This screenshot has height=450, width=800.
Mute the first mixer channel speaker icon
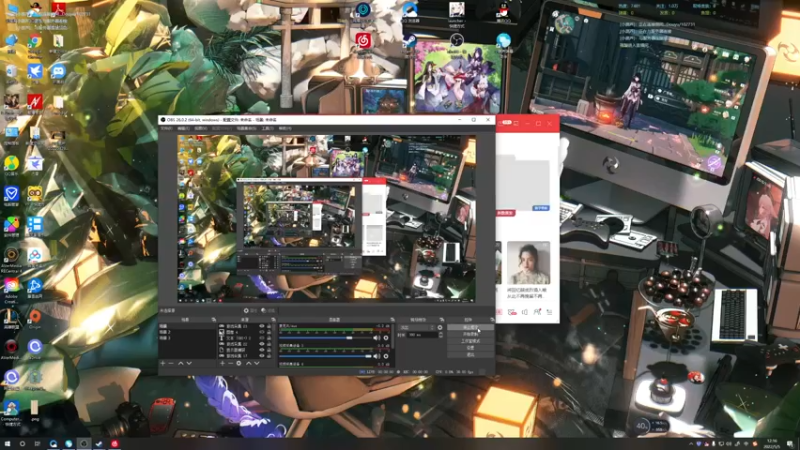pos(377,338)
